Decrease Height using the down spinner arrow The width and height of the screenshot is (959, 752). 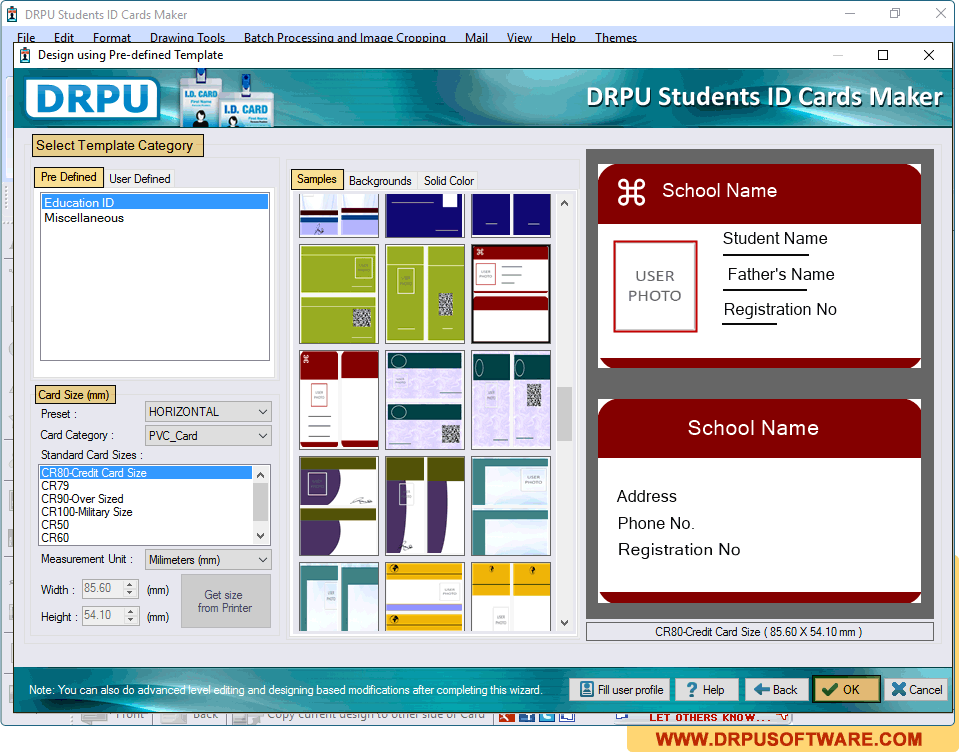pyautogui.click(x=130, y=619)
